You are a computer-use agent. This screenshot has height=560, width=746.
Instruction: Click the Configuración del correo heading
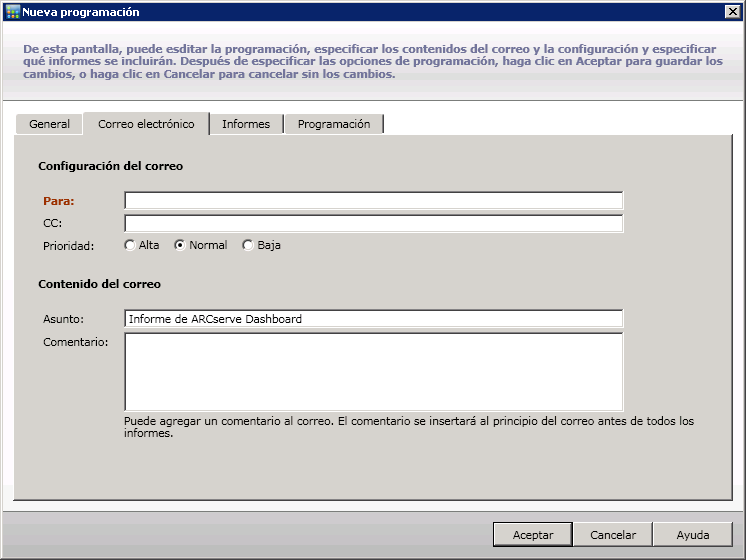coord(110,166)
